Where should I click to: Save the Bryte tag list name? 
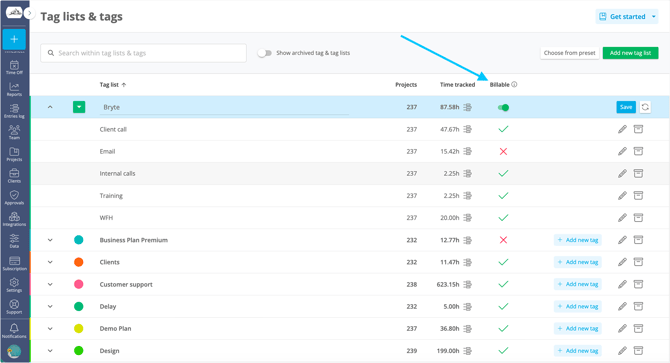626,107
